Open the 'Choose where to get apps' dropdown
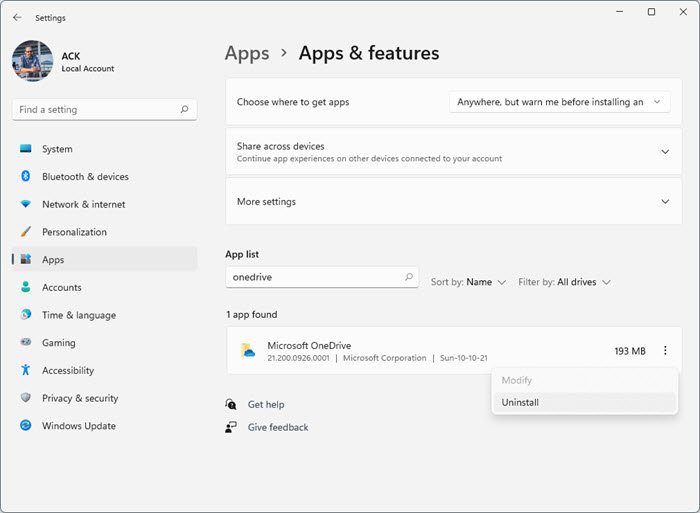The width and height of the screenshot is (700, 513). point(559,102)
